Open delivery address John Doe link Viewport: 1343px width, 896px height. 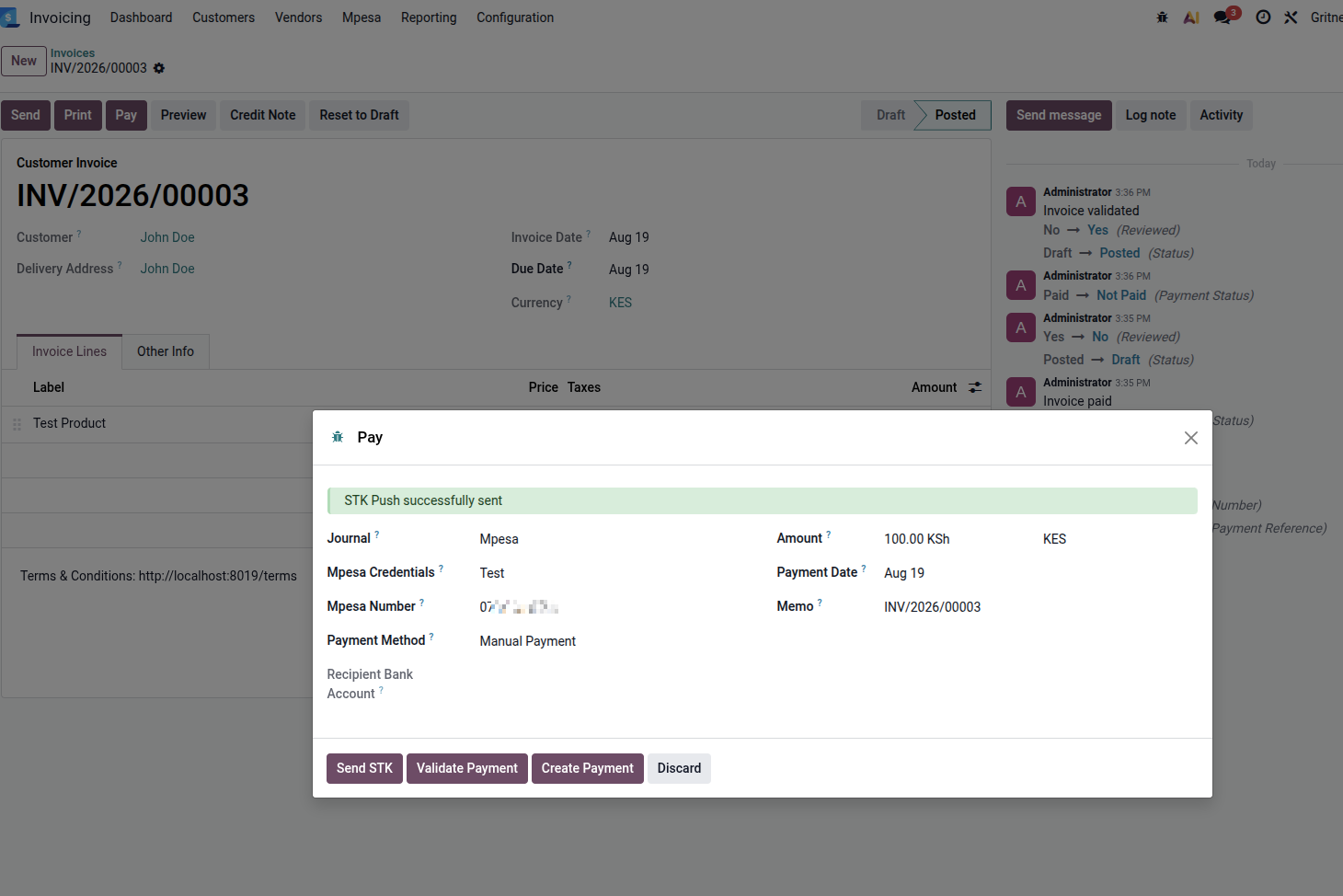(x=167, y=269)
